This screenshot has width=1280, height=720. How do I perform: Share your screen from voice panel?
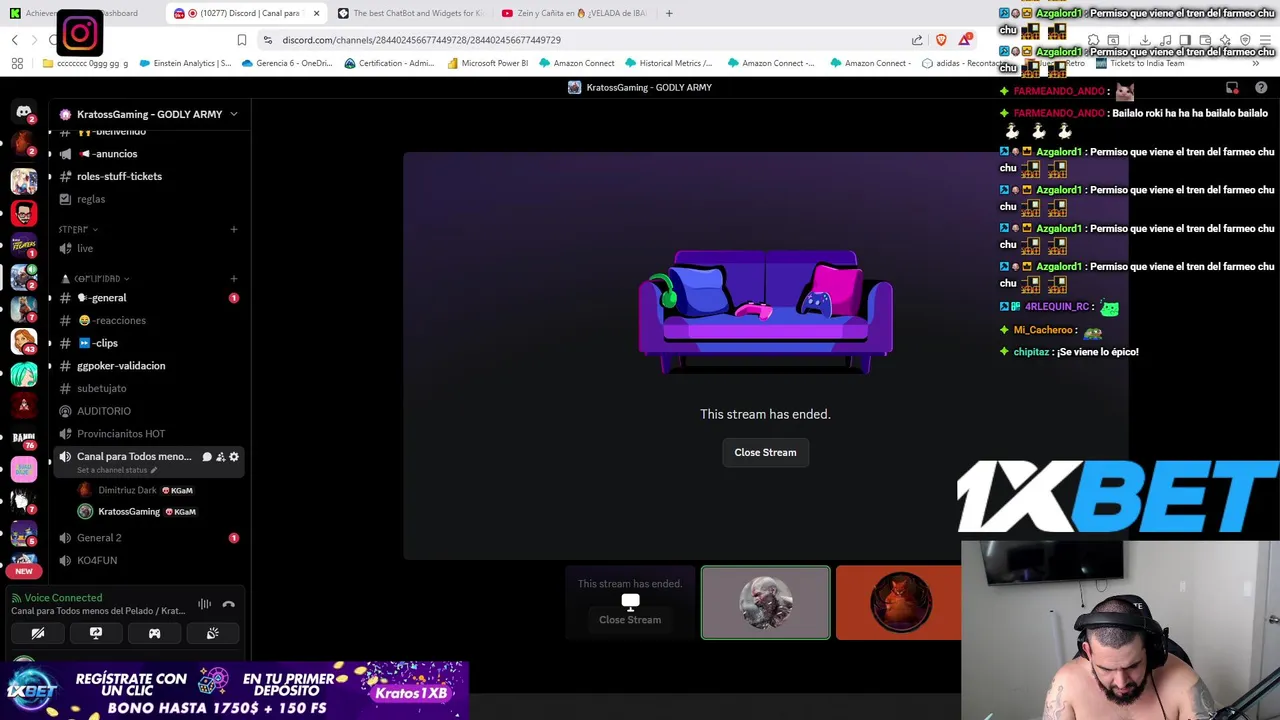[96, 633]
